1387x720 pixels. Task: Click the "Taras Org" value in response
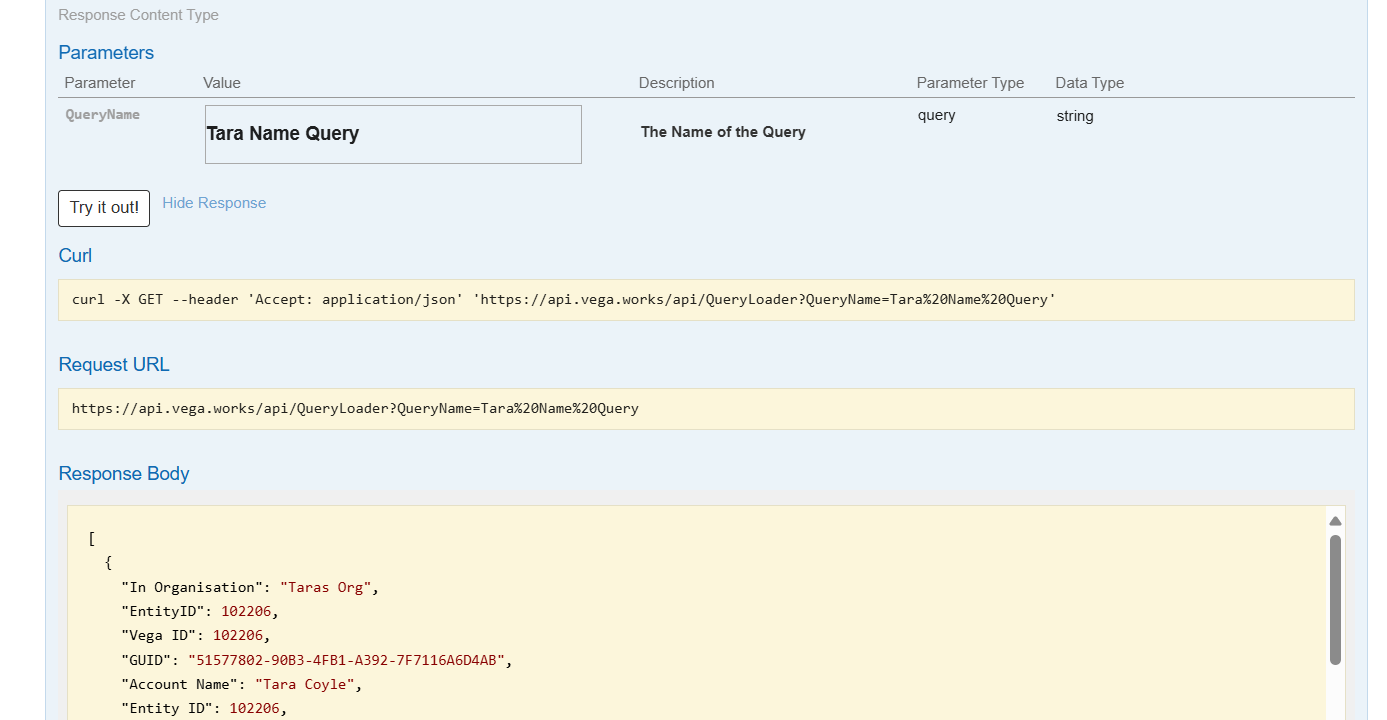pos(326,588)
